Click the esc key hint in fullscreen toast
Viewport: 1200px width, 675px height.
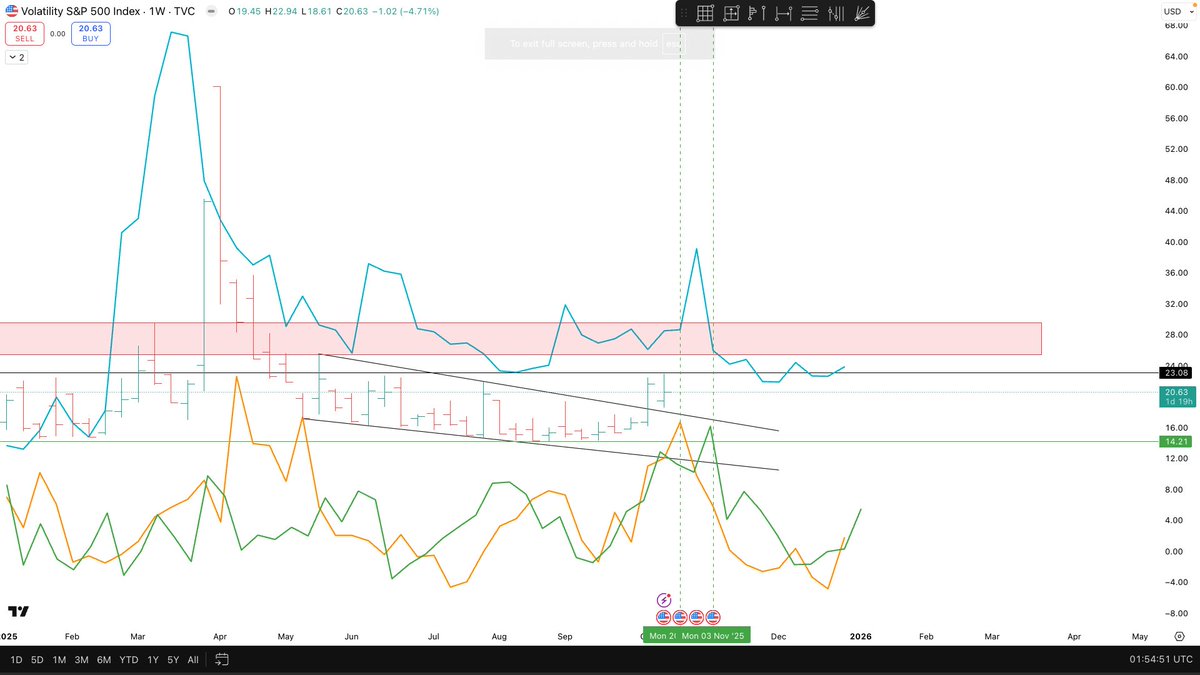click(674, 44)
